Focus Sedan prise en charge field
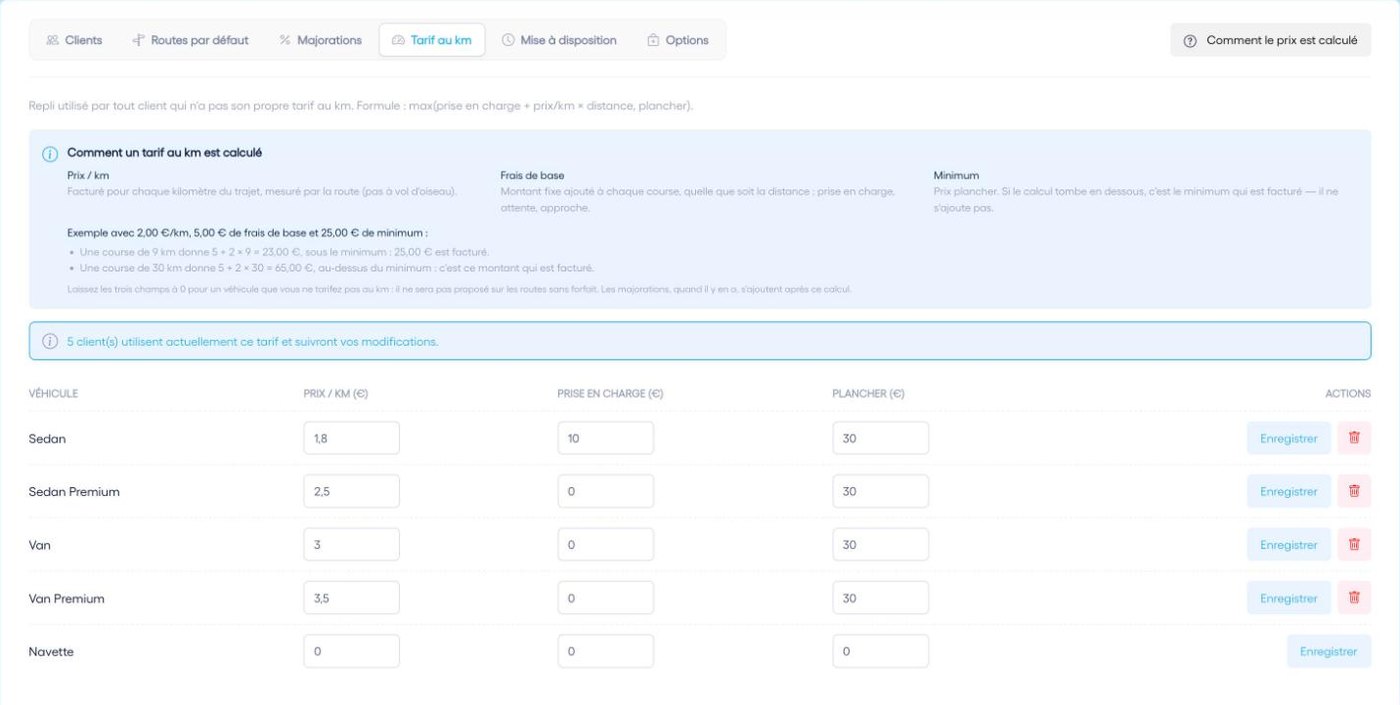Image resolution: width=1400 pixels, height=705 pixels. pyautogui.click(x=606, y=438)
